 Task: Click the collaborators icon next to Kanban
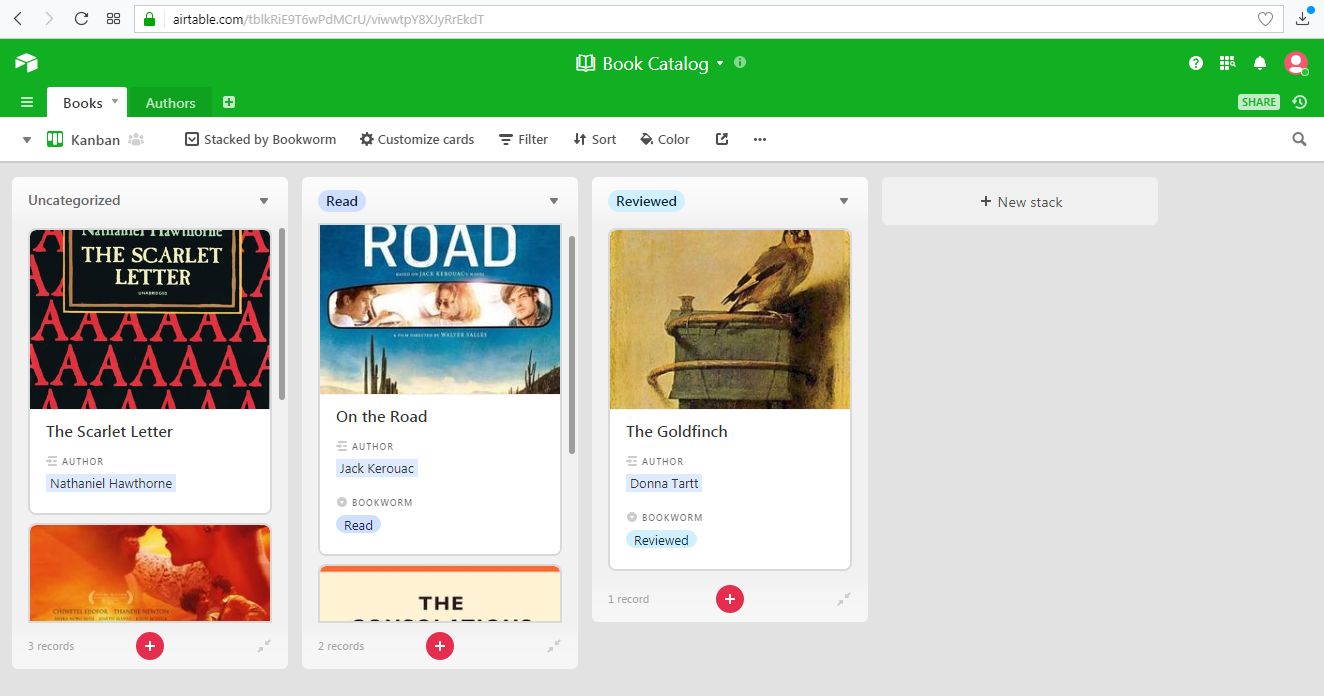[136, 140]
